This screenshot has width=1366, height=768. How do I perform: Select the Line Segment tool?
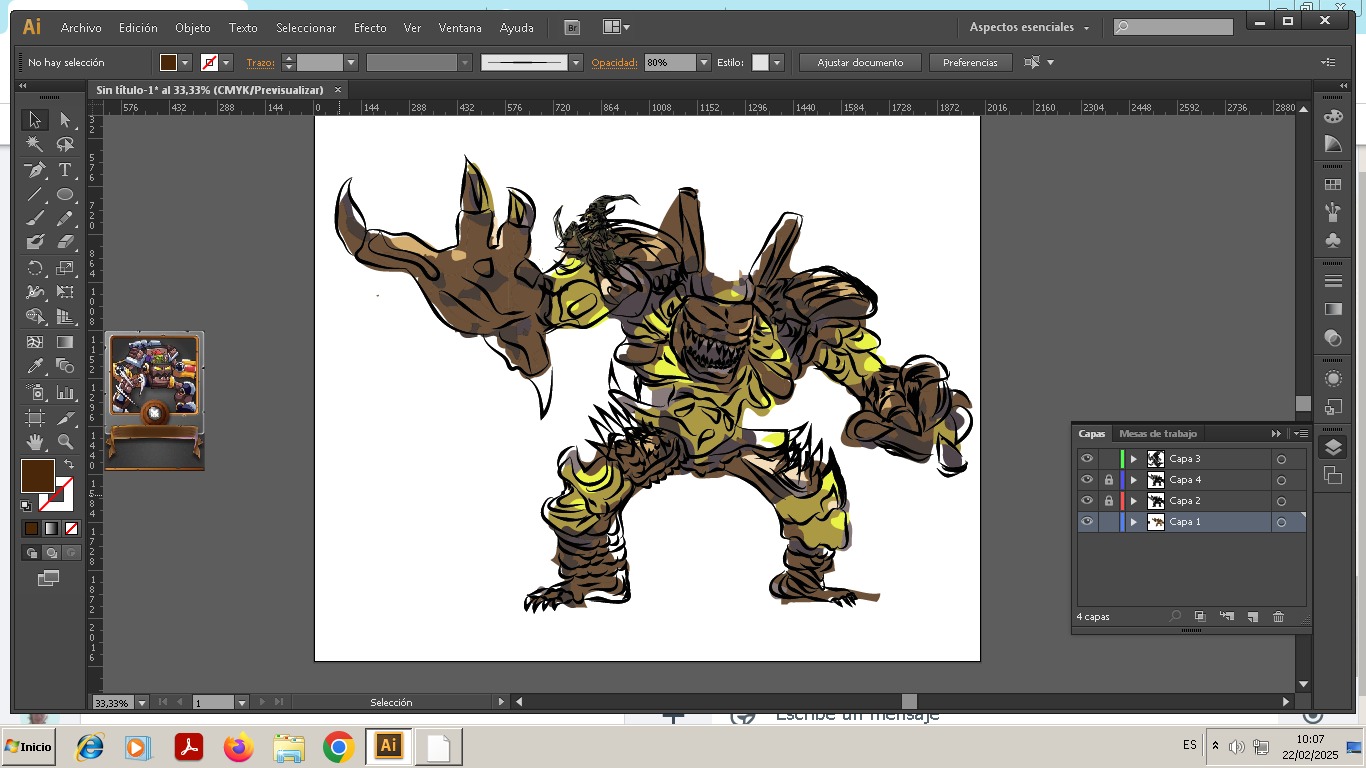coord(34,194)
